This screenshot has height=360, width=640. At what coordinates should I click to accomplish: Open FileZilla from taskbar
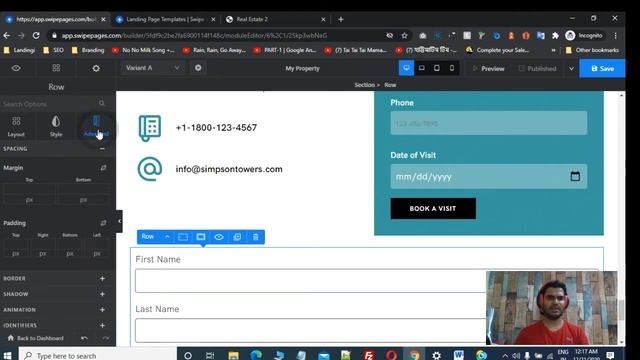[x=369, y=355]
